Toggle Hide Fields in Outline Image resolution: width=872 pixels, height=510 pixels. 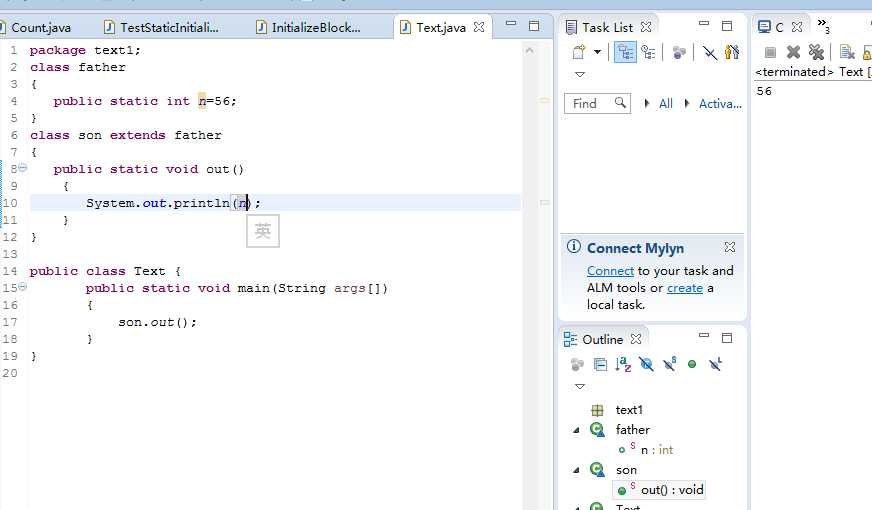tap(646, 364)
